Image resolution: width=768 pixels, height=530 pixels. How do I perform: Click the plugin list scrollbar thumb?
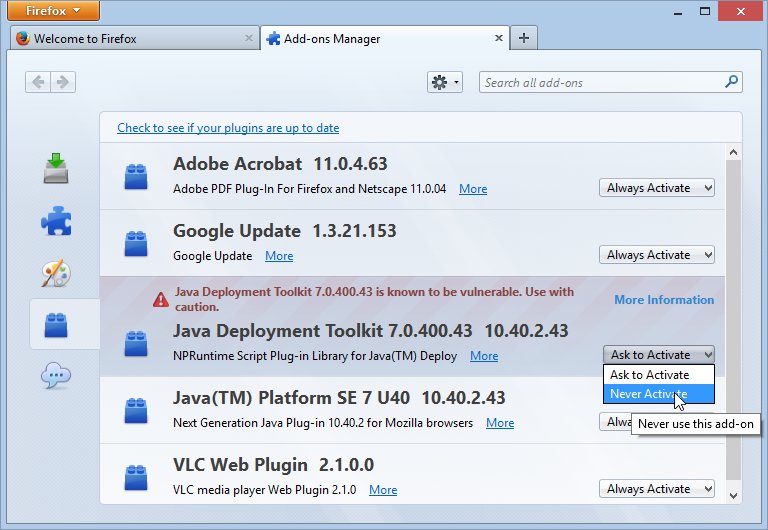coord(733,320)
